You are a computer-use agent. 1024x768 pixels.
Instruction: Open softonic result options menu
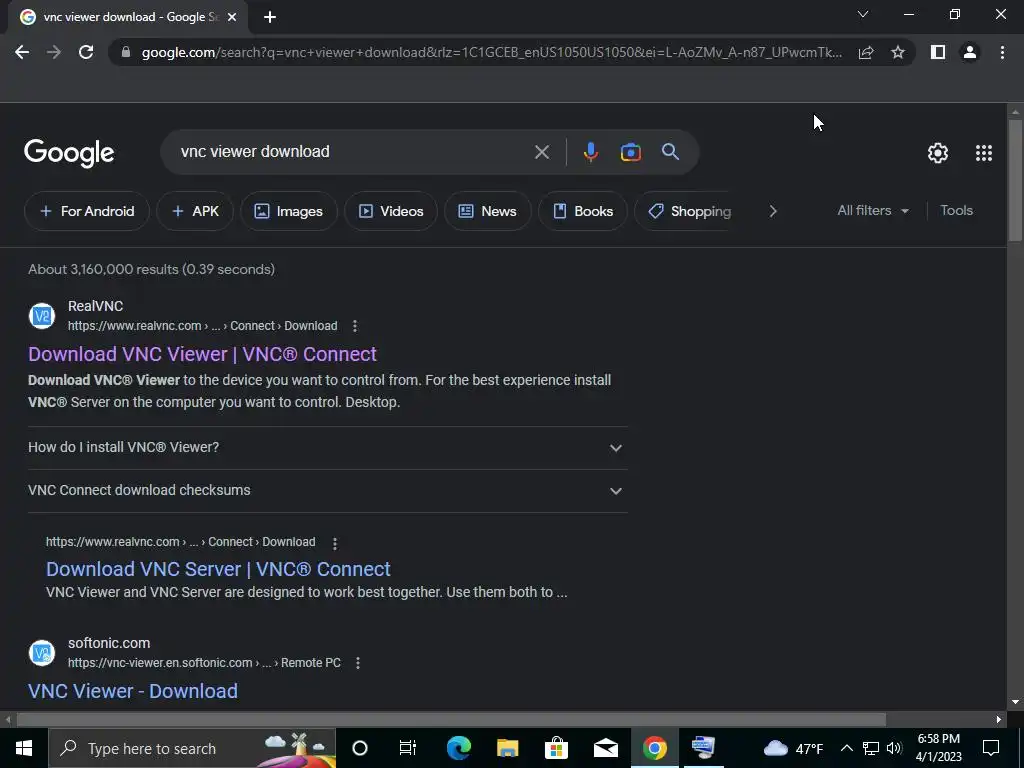tap(358, 663)
